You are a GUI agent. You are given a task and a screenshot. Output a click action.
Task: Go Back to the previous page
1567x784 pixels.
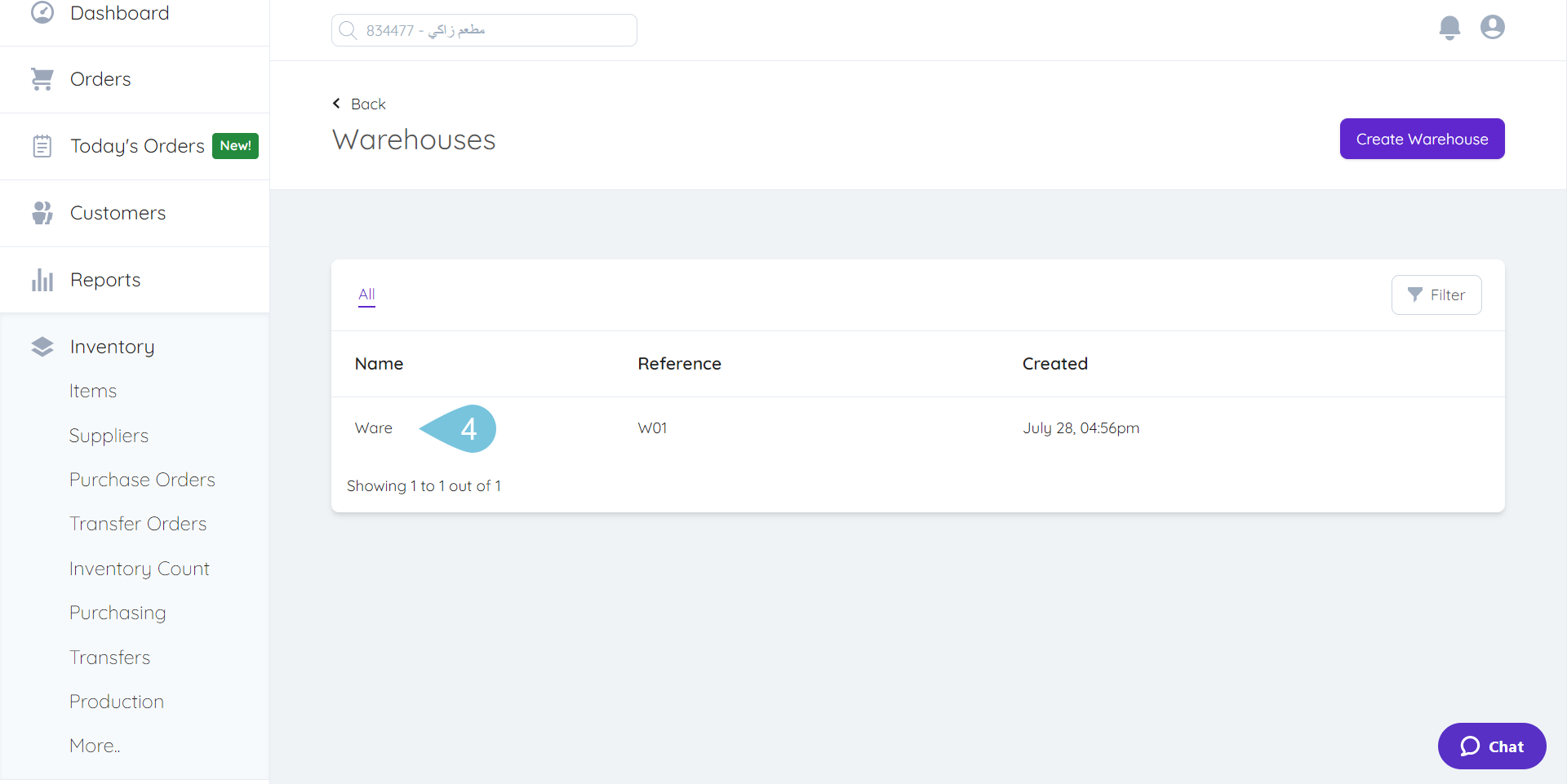tap(359, 104)
